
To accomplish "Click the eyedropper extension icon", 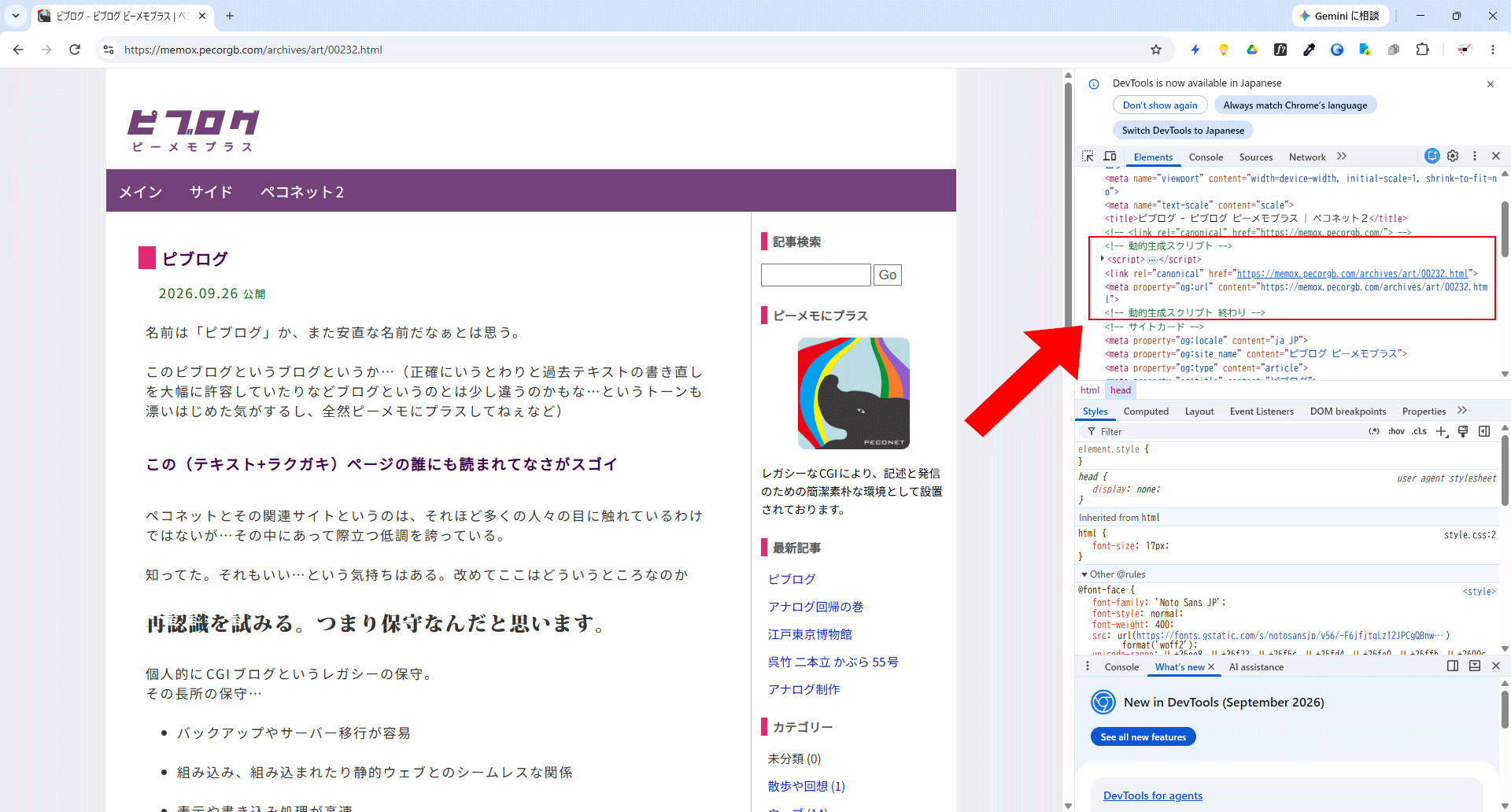I will click(x=1309, y=50).
